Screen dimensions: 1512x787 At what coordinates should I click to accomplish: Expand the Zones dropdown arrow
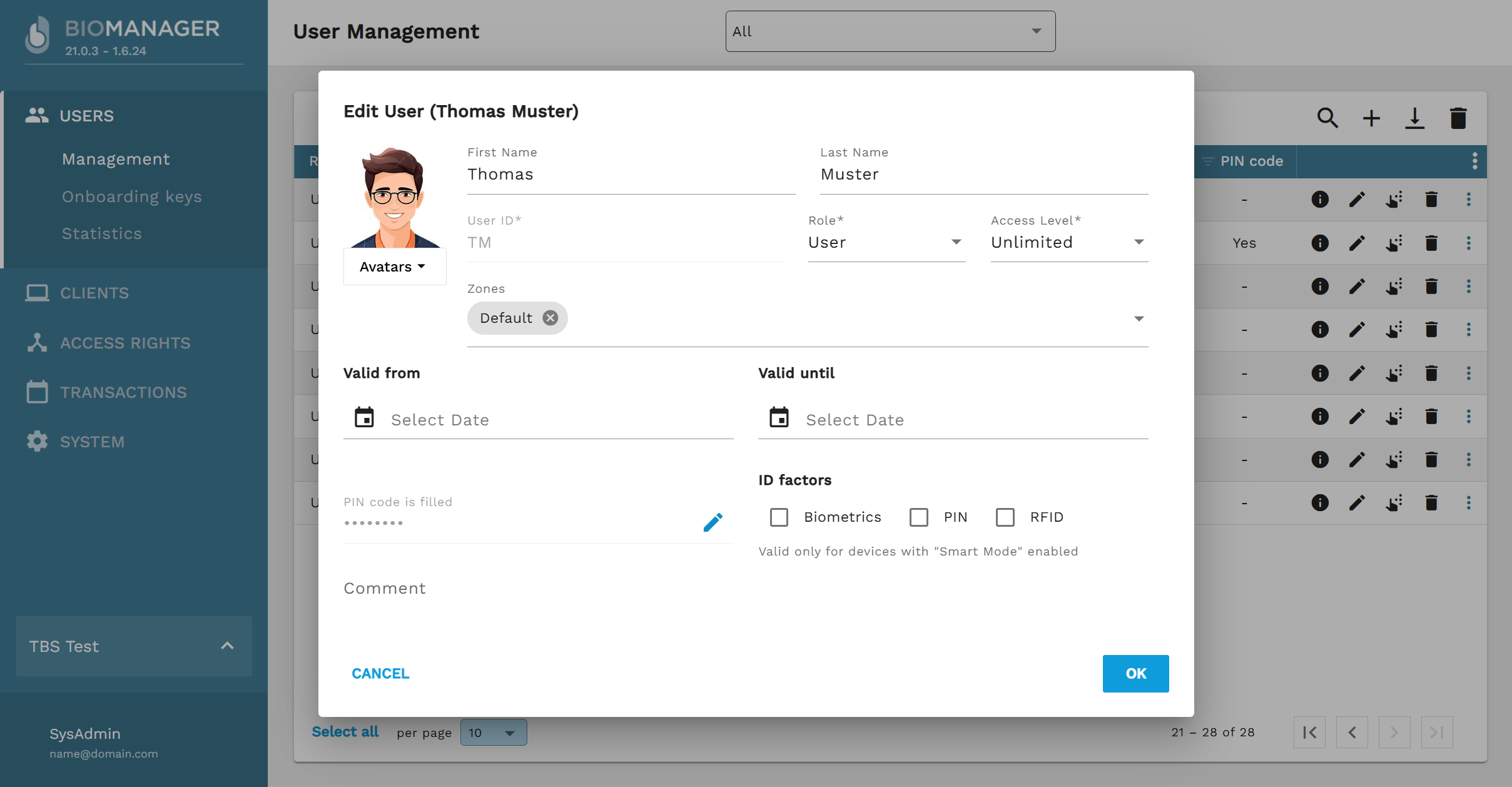tap(1139, 319)
